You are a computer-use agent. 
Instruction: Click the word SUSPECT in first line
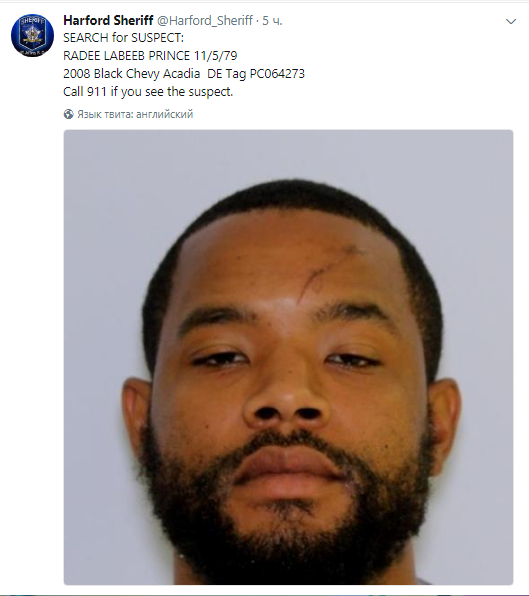(152, 38)
